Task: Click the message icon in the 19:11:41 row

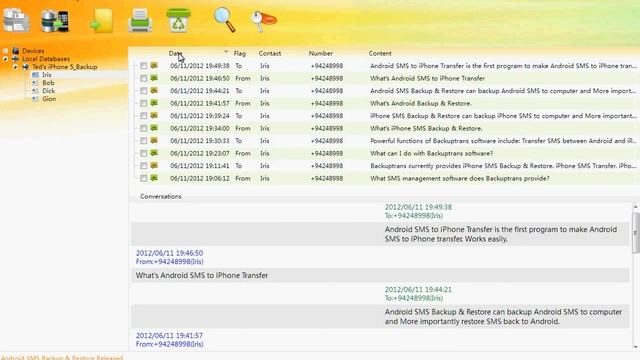Action: [154, 165]
